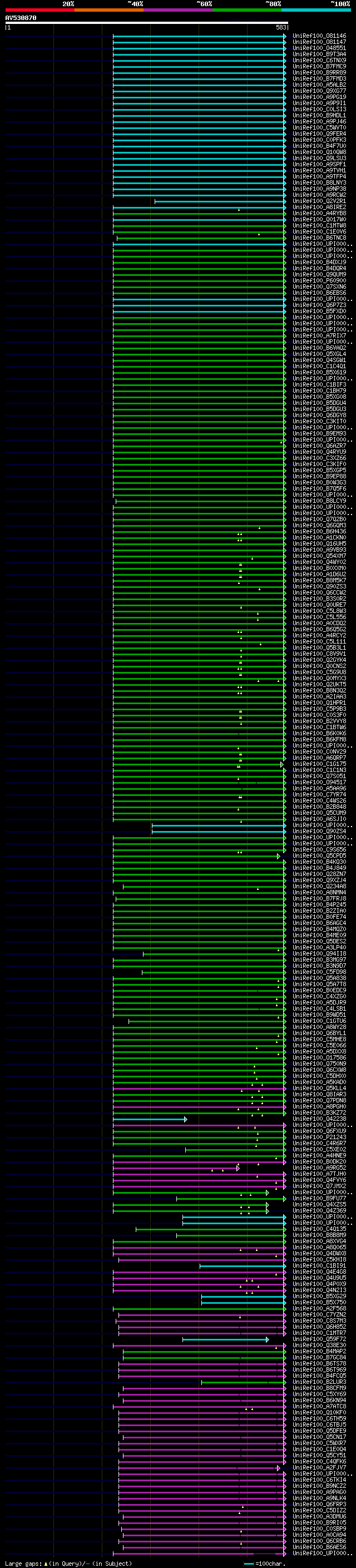Select the UniRef100_C5XE02 label
356x1568 pixels.
(319, 1149)
